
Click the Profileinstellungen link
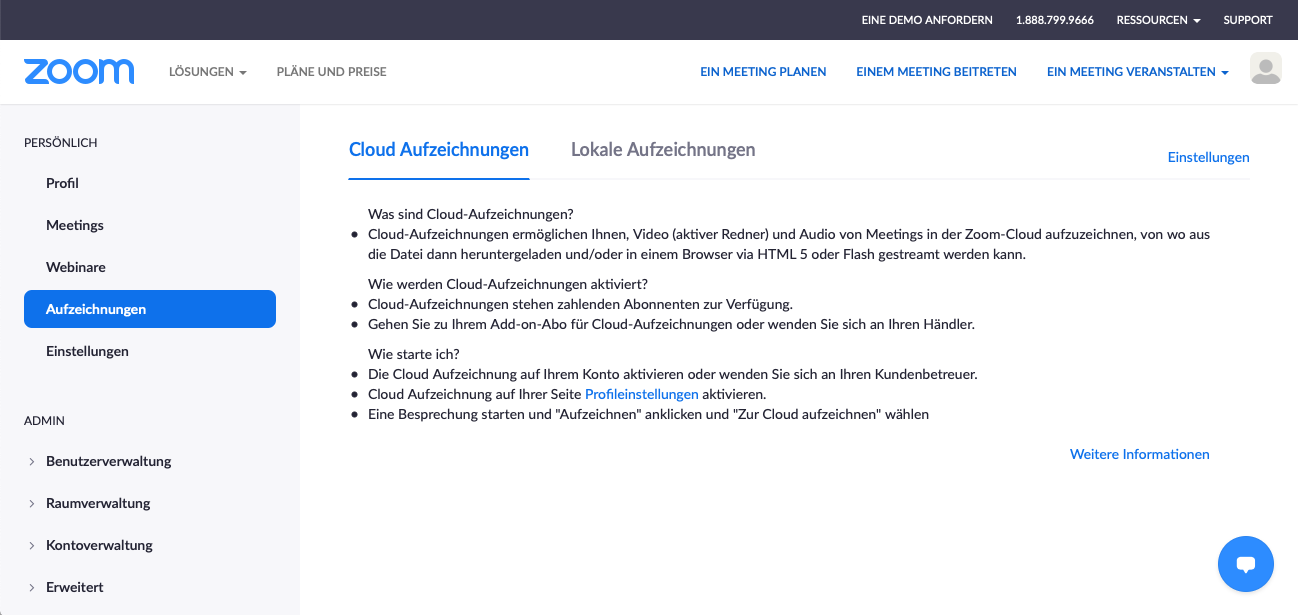641,394
